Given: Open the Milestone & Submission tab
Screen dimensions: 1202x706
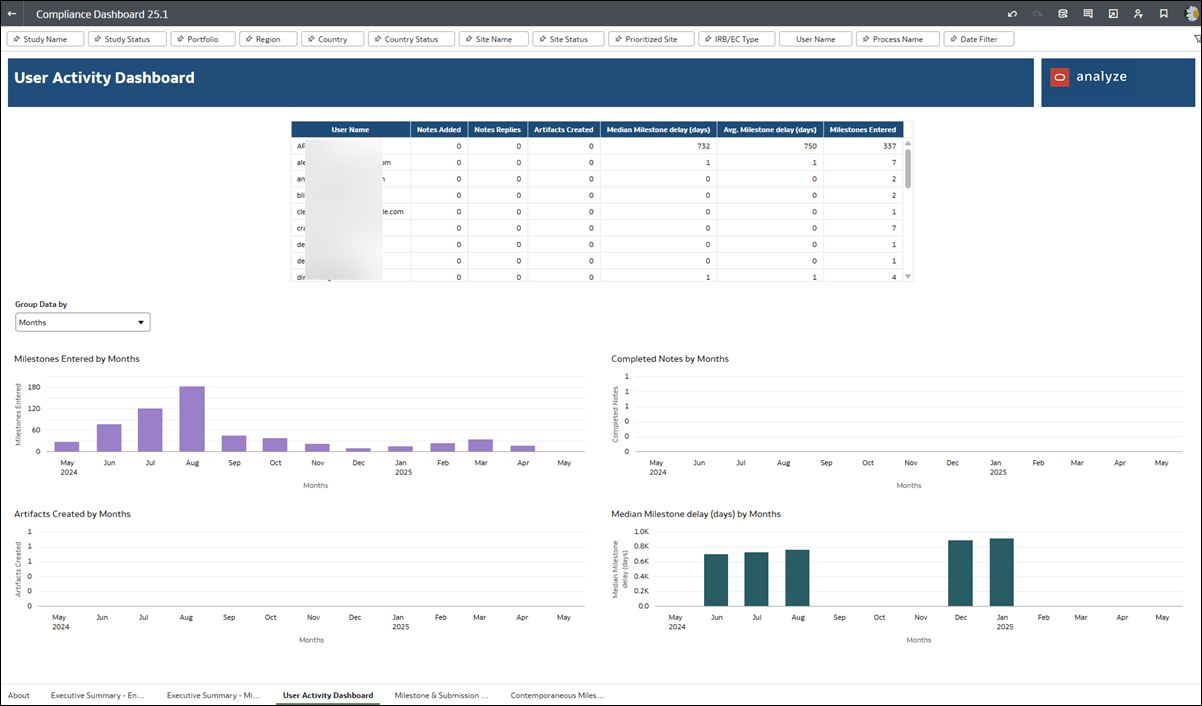Looking at the screenshot, I should coord(441,695).
